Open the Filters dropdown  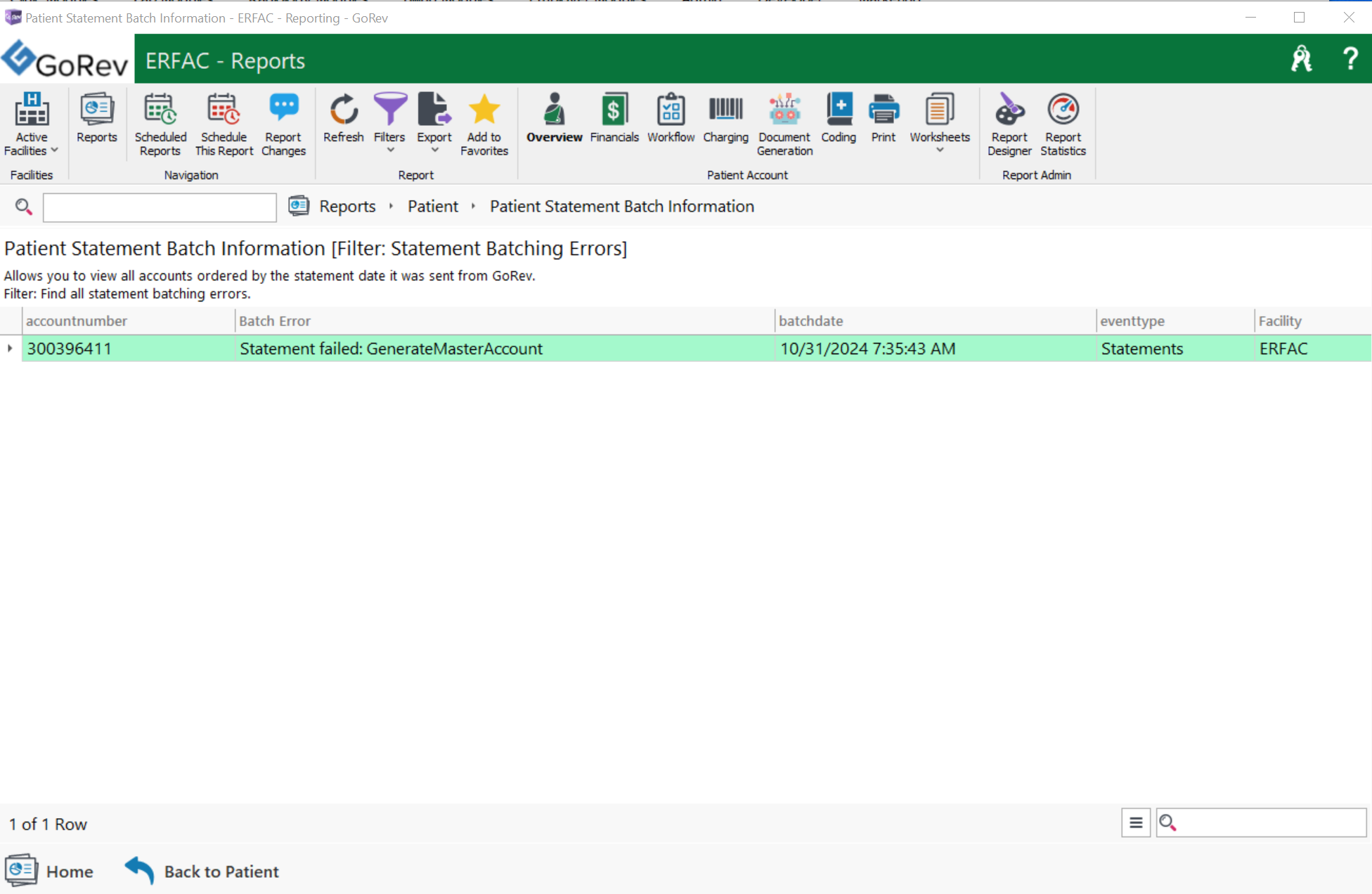pos(389,123)
